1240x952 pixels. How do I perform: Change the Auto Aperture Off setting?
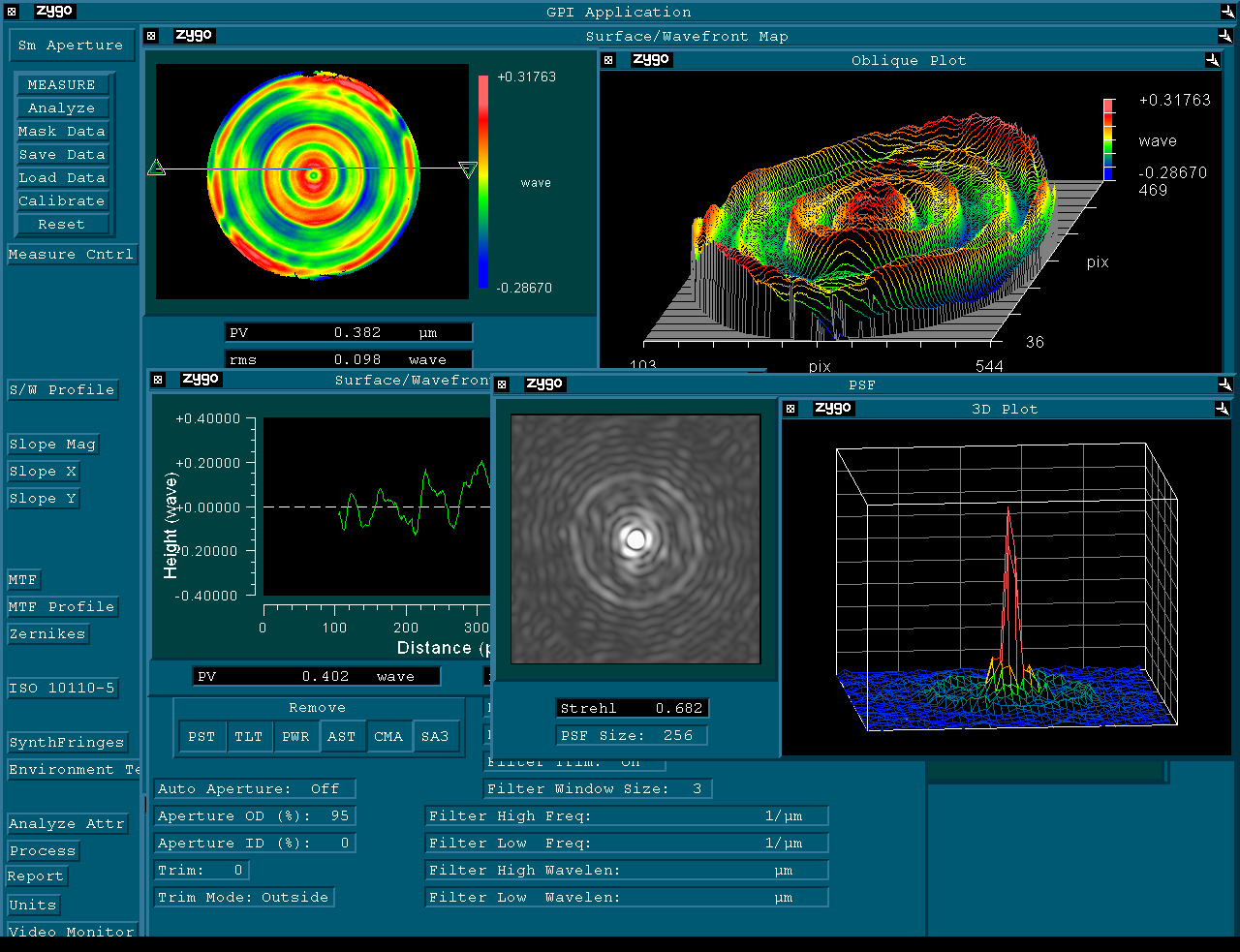click(255, 789)
